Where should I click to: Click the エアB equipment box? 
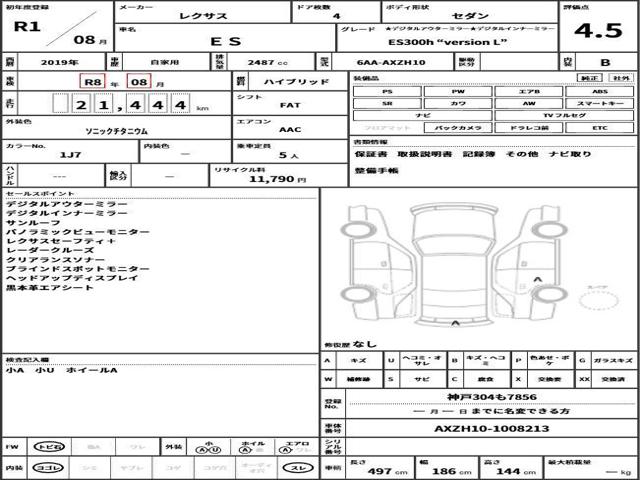[529, 92]
